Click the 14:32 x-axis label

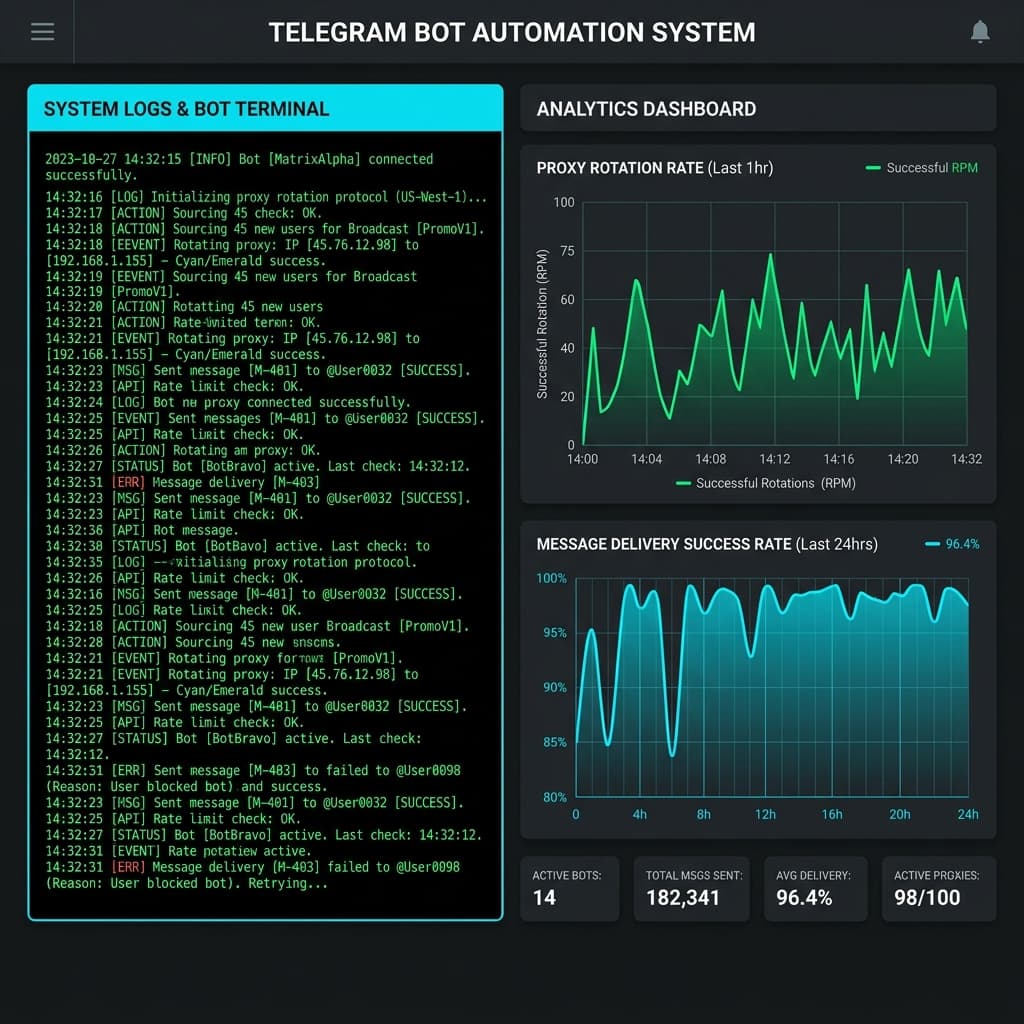pyautogui.click(x=967, y=459)
